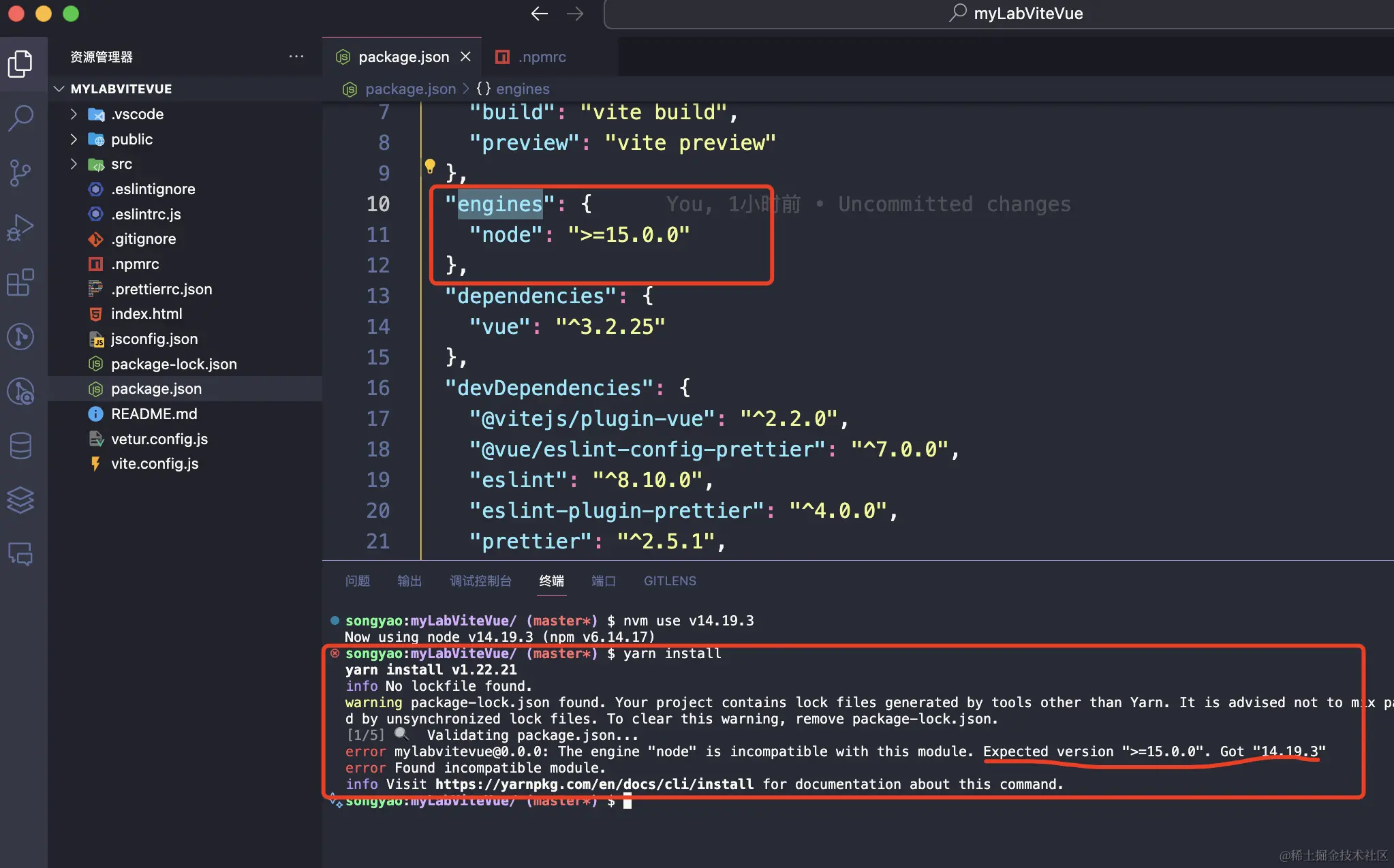Open the GitLens Inspect view
The image size is (1394, 868).
pyautogui.click(x=21, y=390)
